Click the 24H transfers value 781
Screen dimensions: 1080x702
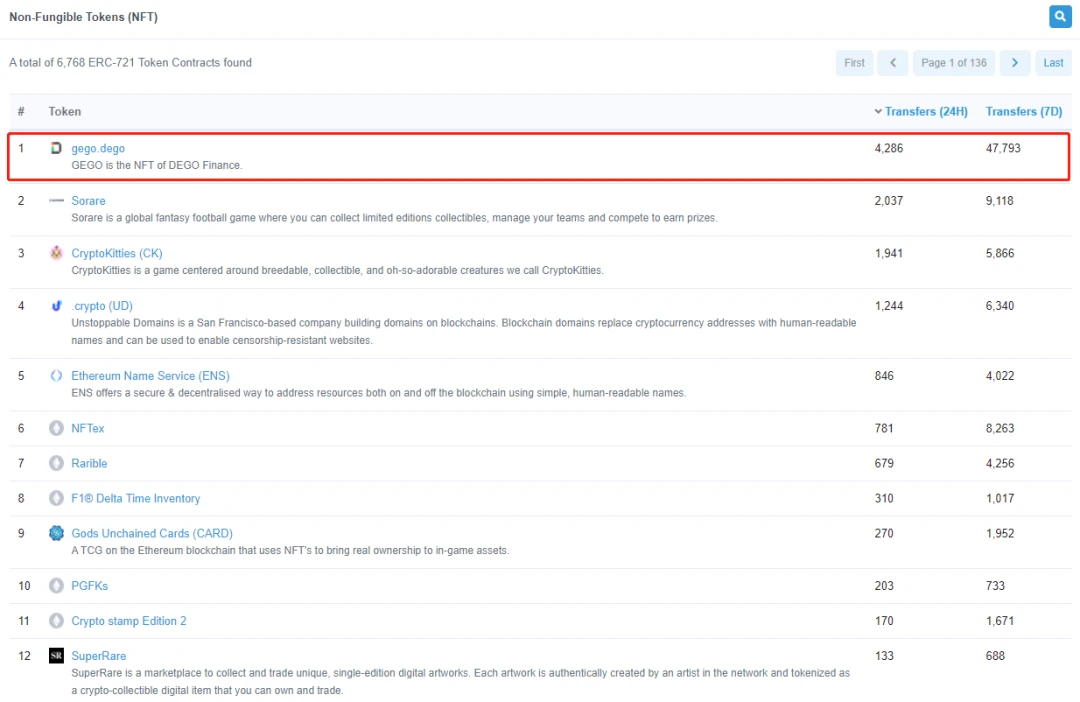[884, 428]
